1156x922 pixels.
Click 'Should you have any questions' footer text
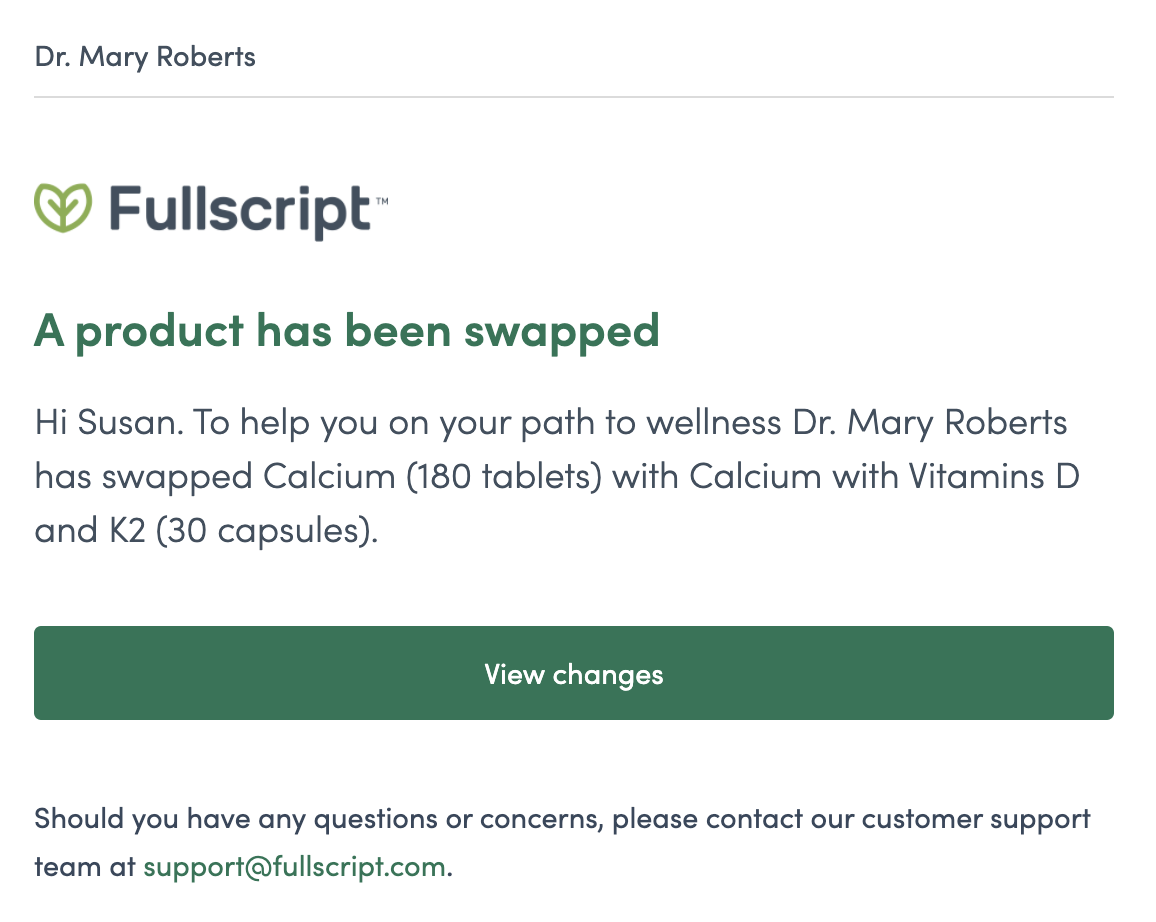236,820
